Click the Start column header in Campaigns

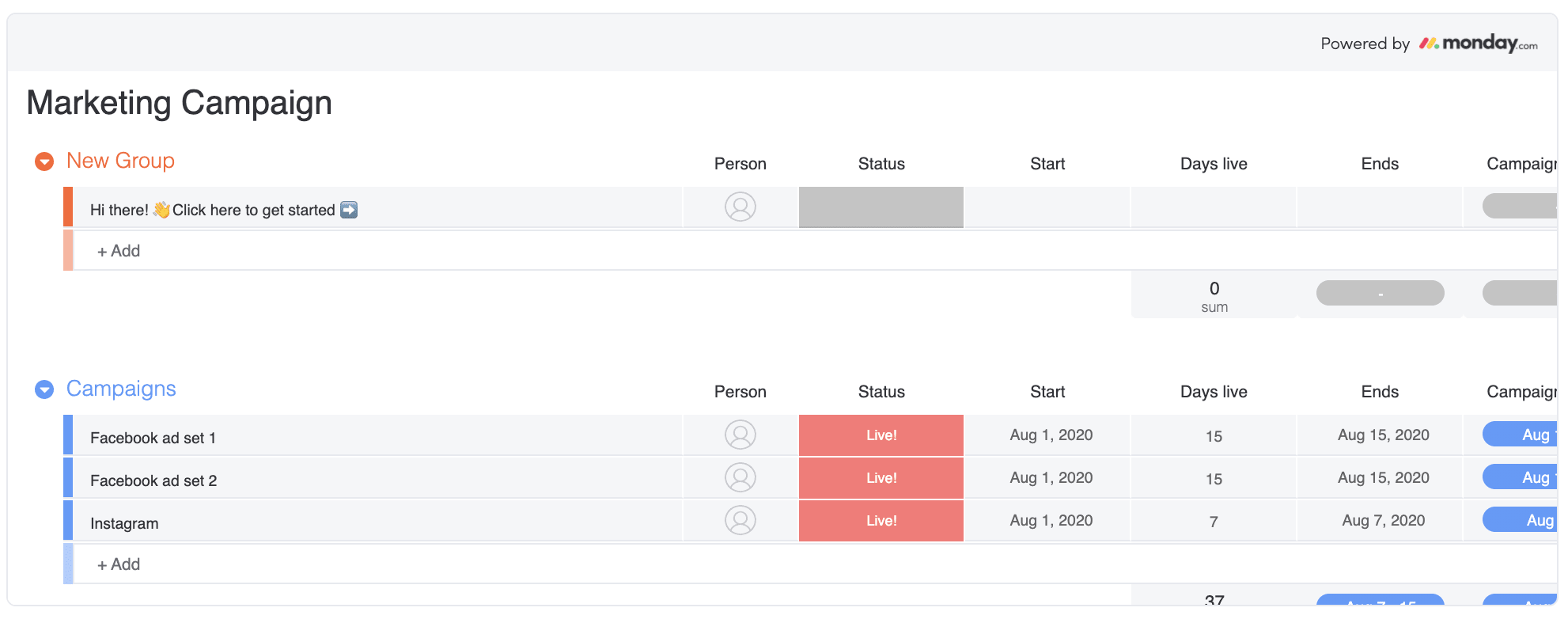[1047, 392]
